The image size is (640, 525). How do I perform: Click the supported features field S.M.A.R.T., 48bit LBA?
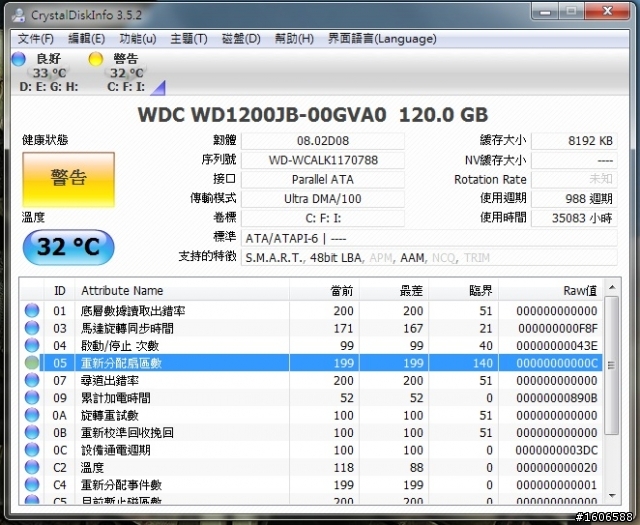point(429,258)
